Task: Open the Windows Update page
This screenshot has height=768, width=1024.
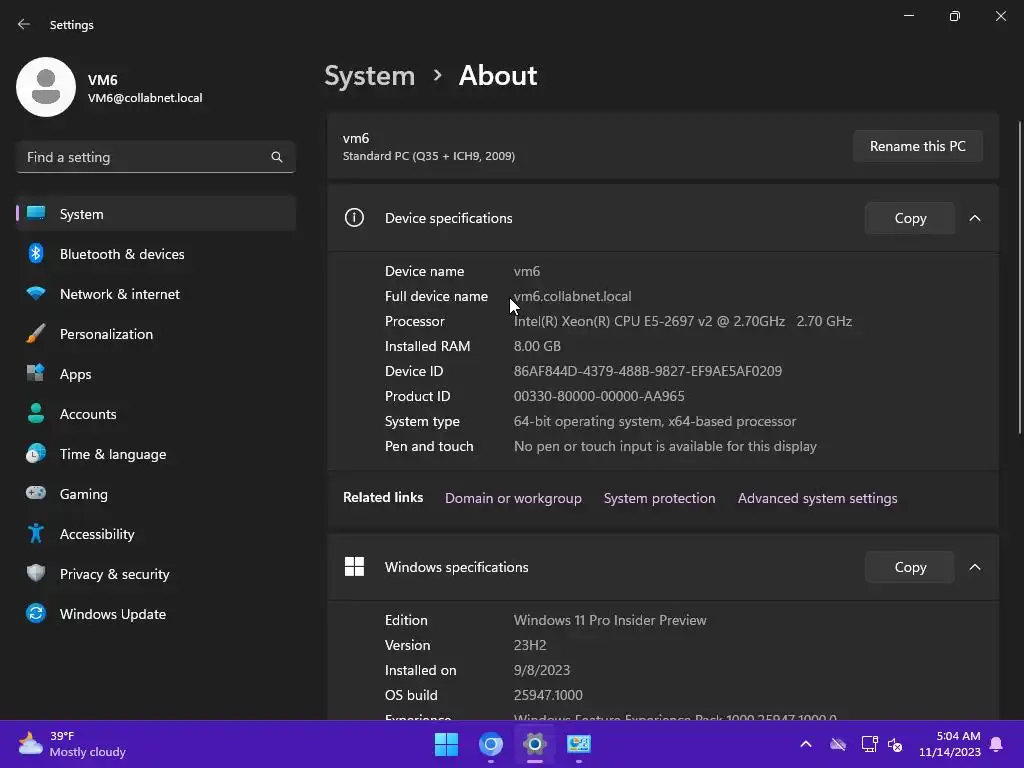Action: [156, 614]
